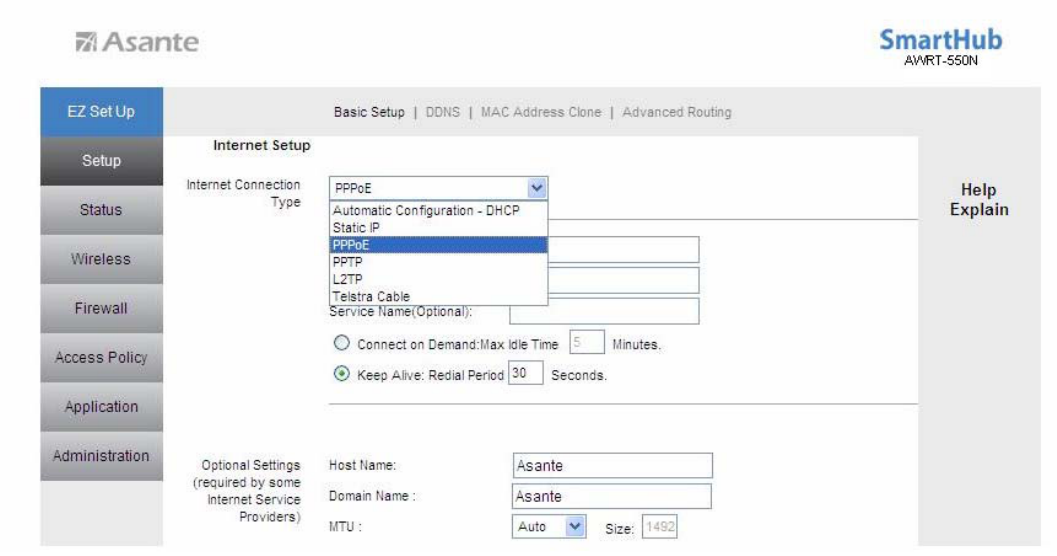Open the Advanced Routing tab

[x=677, y=112]
